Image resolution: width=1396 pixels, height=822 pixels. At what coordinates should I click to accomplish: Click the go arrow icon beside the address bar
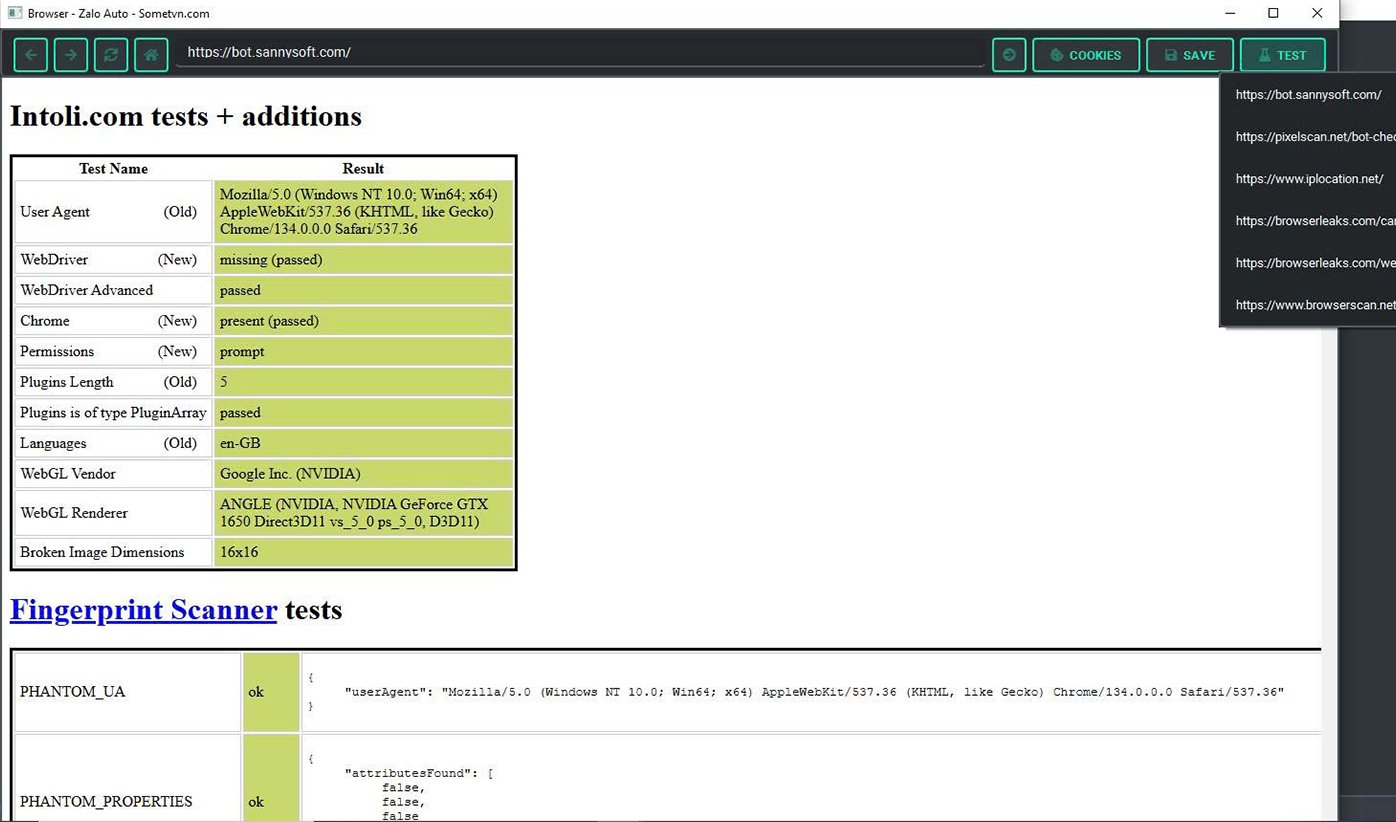(1008, 55)
